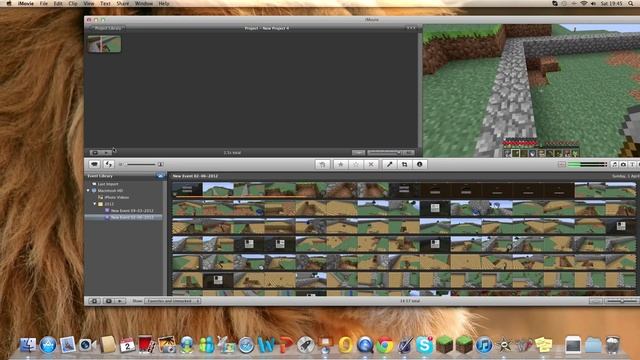The height and width of the screenshot is (360, 640).
Task: Click the Wi-Fi status menu bar icon
Action: 584,3
